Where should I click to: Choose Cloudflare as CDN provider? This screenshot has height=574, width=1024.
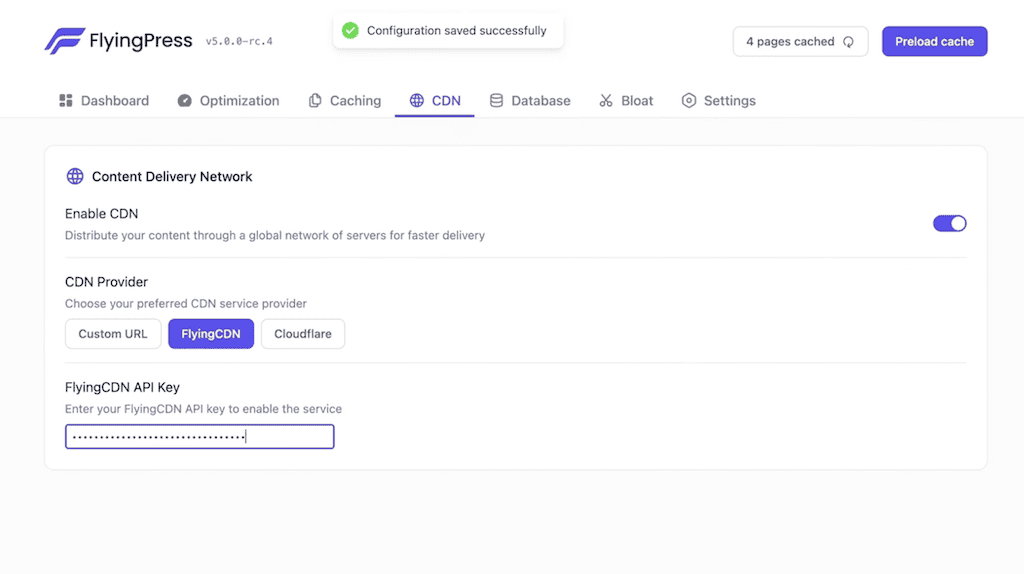303,334
